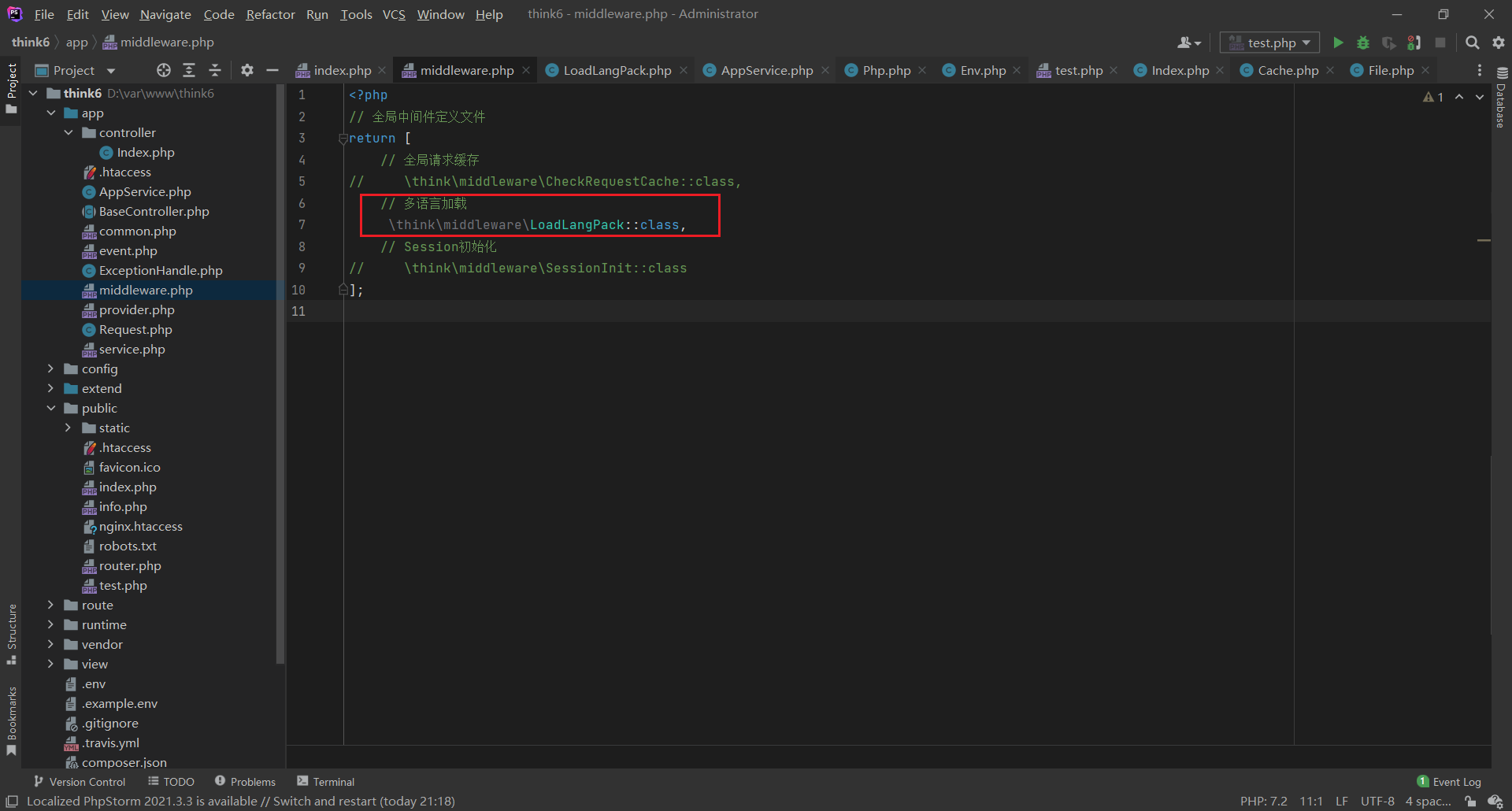Go to previous highlighted error arrow
Screen dimensions: 1512x811
tap(1459, 97)
